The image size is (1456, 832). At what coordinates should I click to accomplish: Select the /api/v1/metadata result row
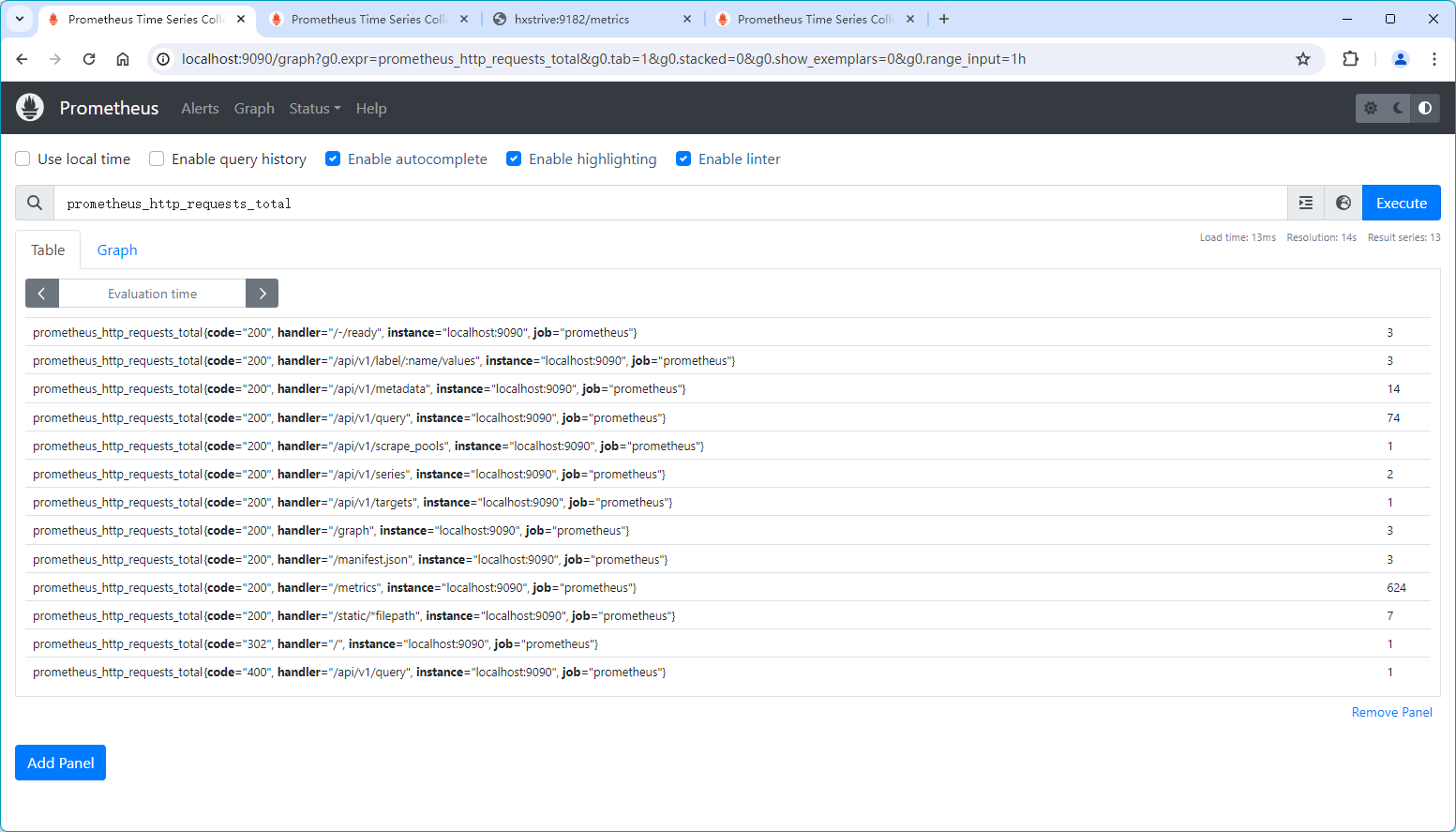[x=728, y=388]
